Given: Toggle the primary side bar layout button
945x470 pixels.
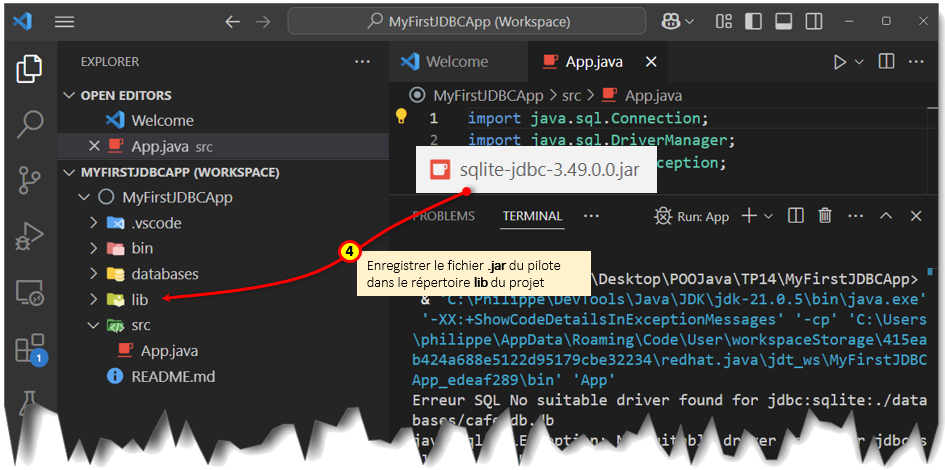Looking at the screenshot, I should pyautogui.click(x=754, y=22).
